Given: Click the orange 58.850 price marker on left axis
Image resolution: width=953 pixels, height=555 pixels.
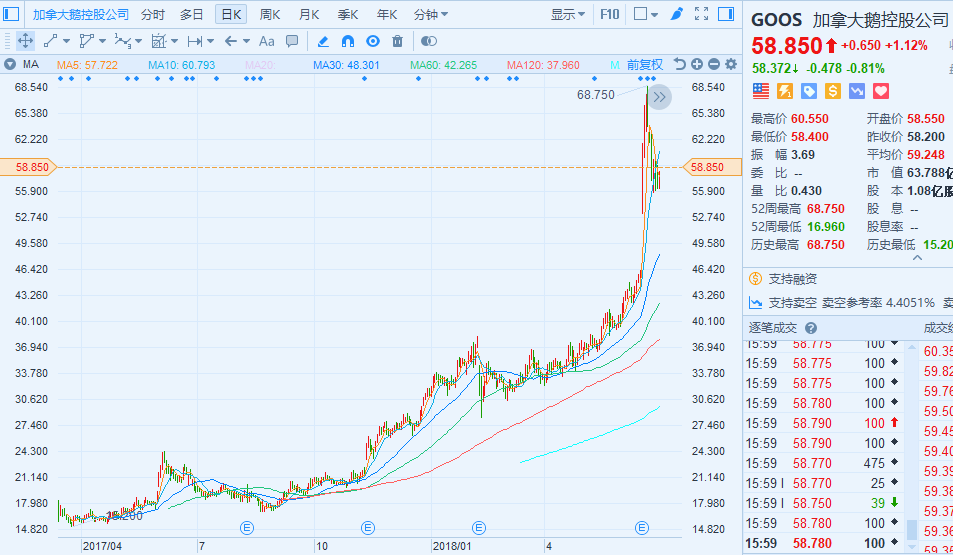Looking at the screenshot, I should [28, 167].
